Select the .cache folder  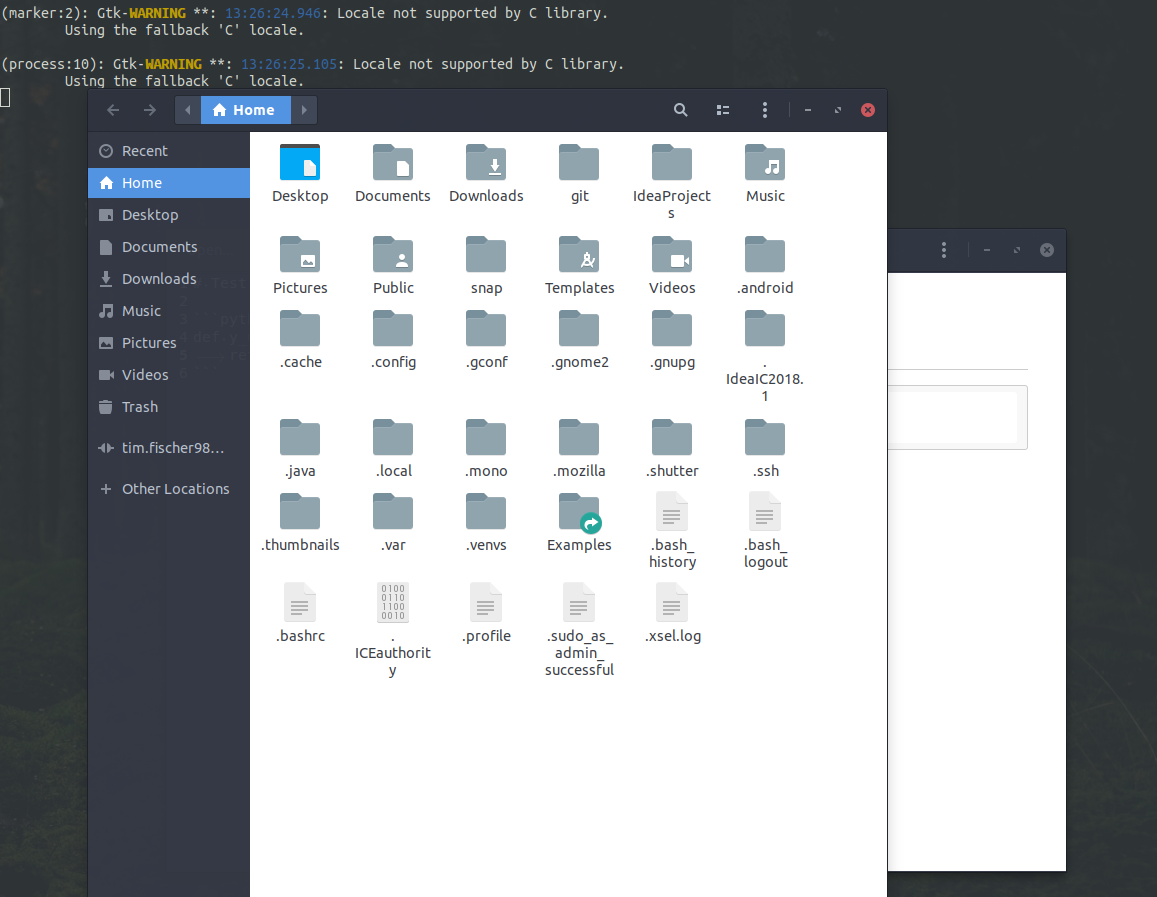coord(300,329)
